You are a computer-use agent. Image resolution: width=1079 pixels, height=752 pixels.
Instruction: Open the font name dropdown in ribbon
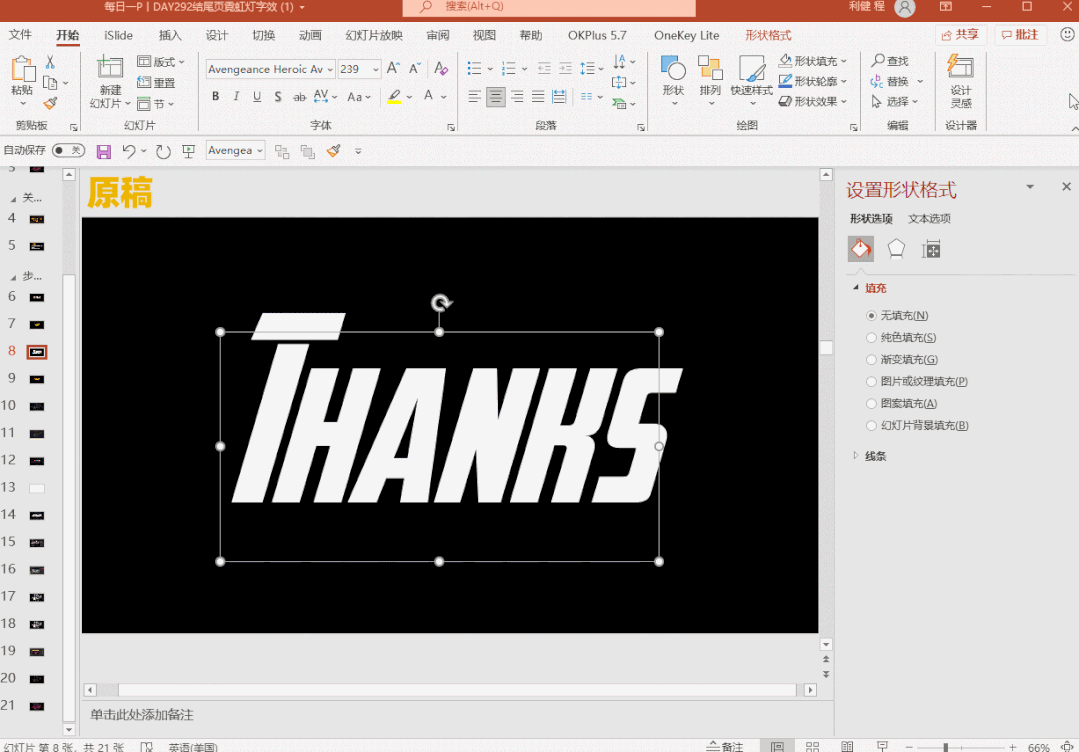(330, 69)
